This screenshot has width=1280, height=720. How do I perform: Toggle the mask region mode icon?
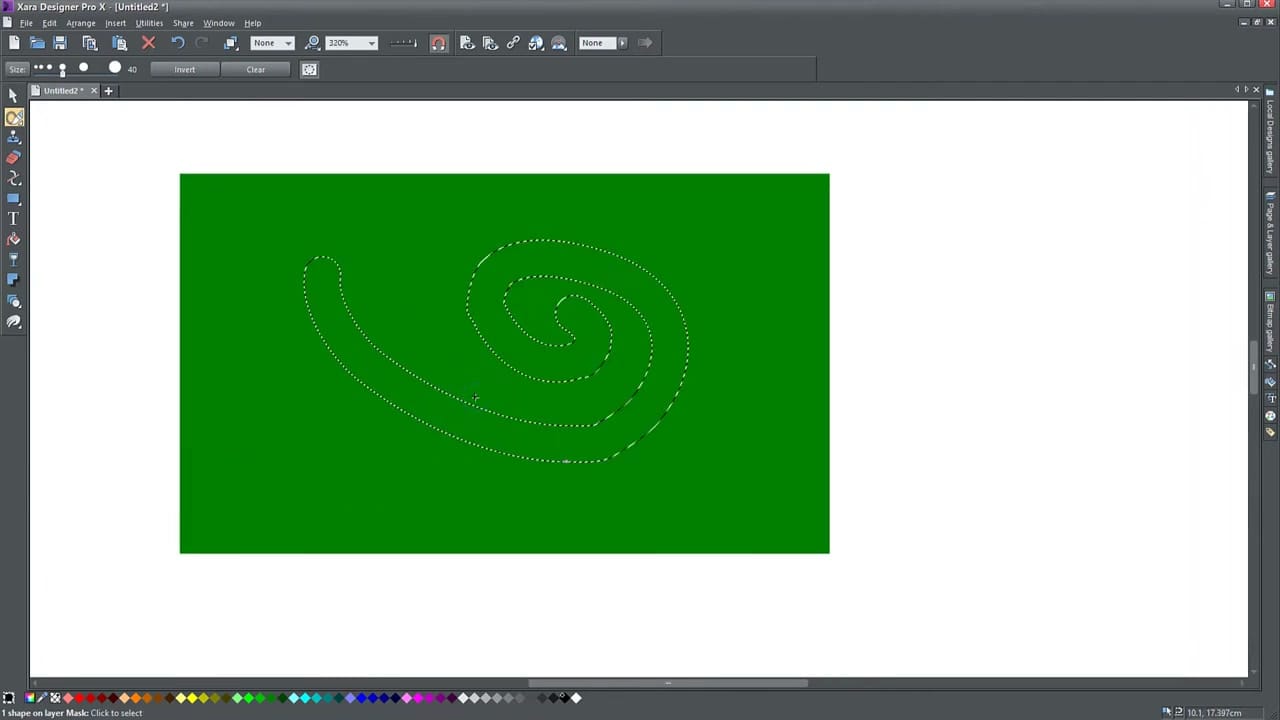coord(309,69)
